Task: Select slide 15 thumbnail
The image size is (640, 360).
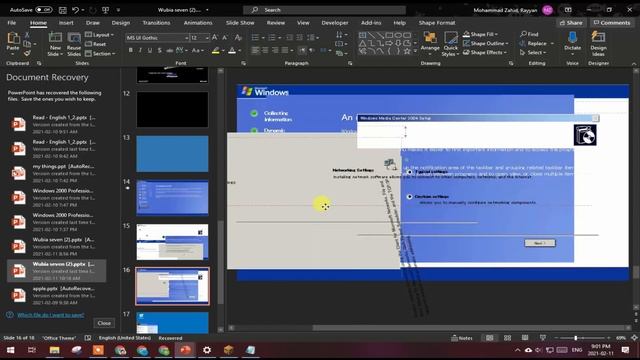Action: tap(172, 242)
